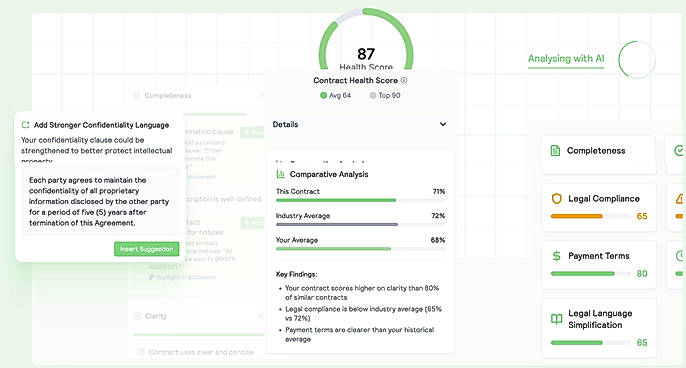
Task: Click the Completeness document icon
Action: [555, 151]
